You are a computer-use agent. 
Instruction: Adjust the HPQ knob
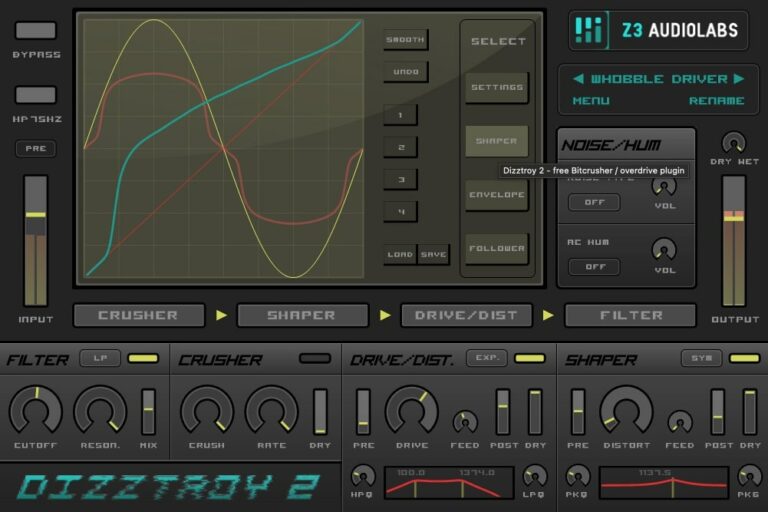tap(363, 476)
